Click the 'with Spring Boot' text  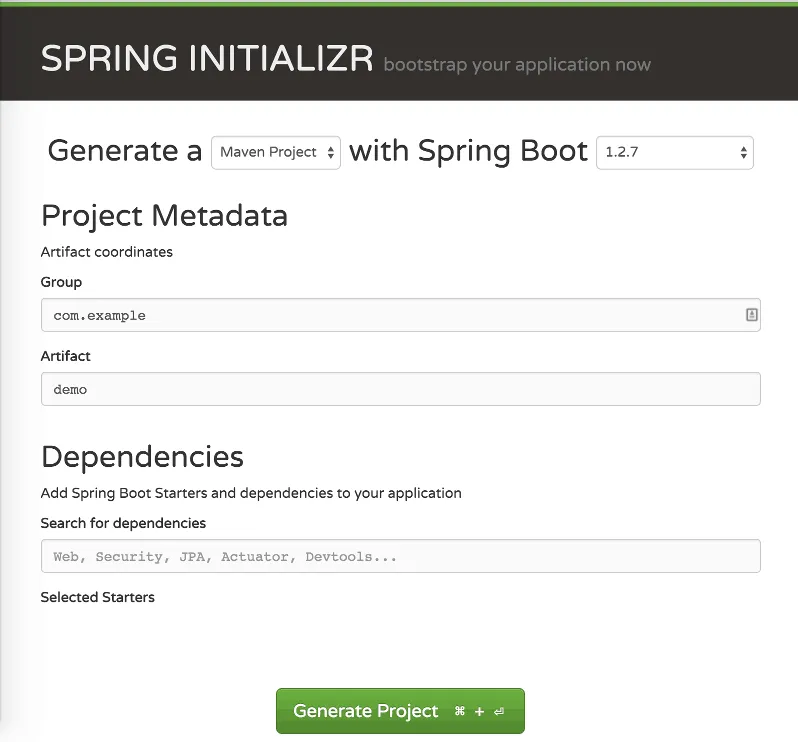click(468, 151)
